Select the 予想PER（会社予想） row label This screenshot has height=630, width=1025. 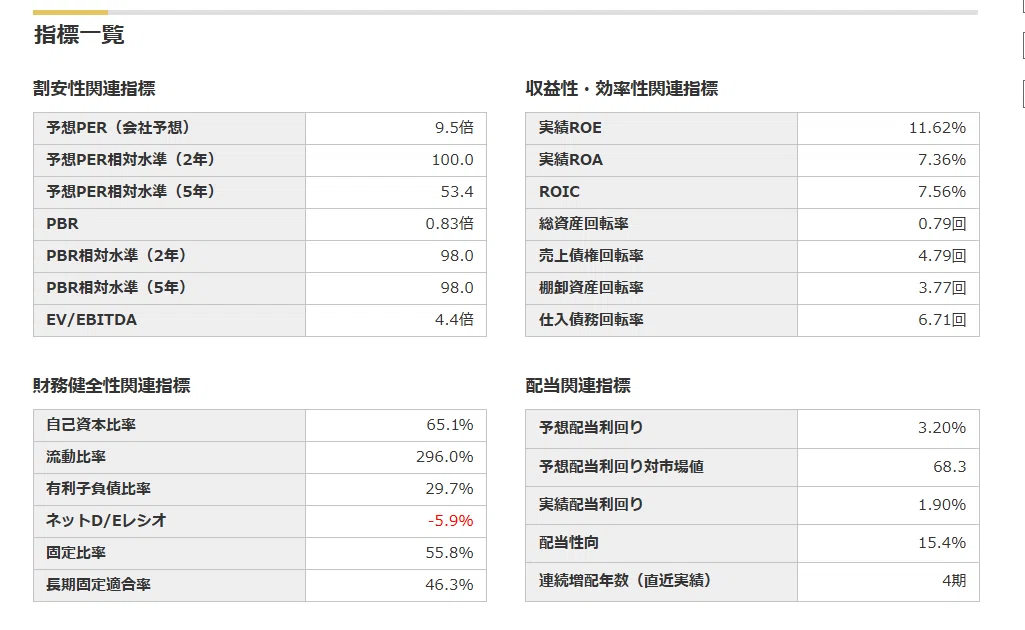click(x=118, y=127)
